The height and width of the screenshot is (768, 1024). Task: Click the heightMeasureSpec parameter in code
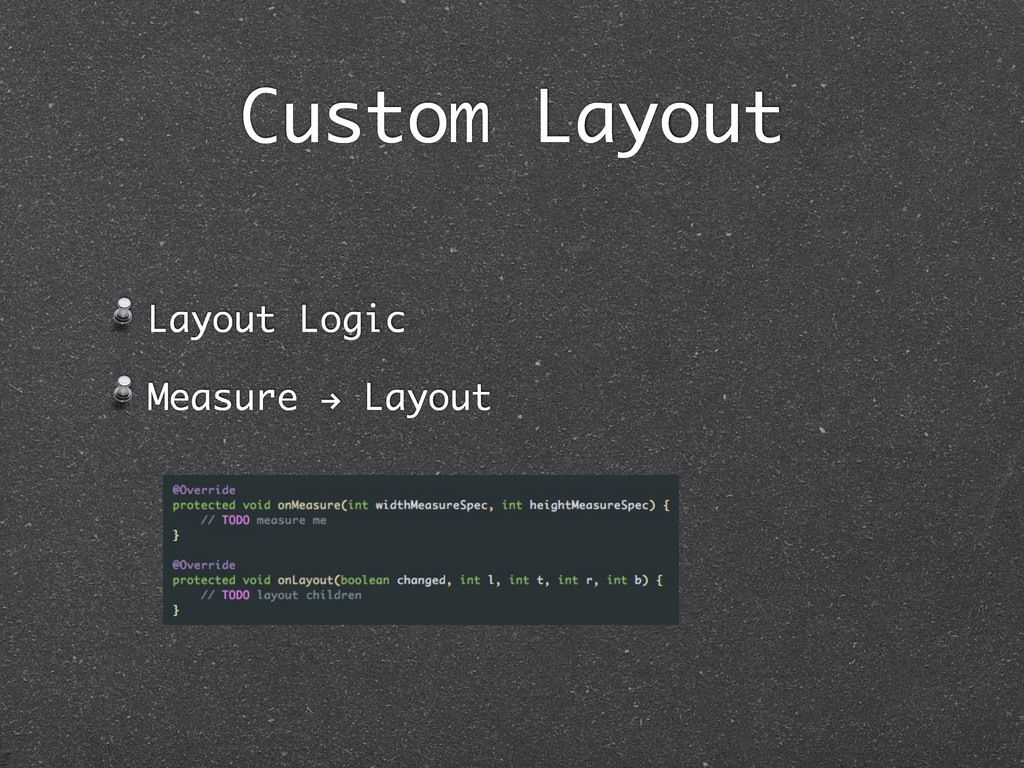pyautogui.click(x=588, y=505)
